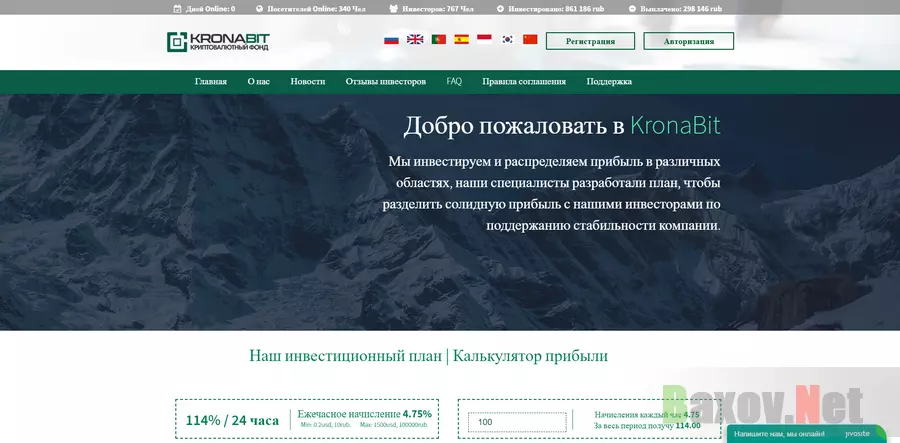Open the Новости menu item
Image resolution: width=900 pixels, height=443 pixels.
click(308, 81)
